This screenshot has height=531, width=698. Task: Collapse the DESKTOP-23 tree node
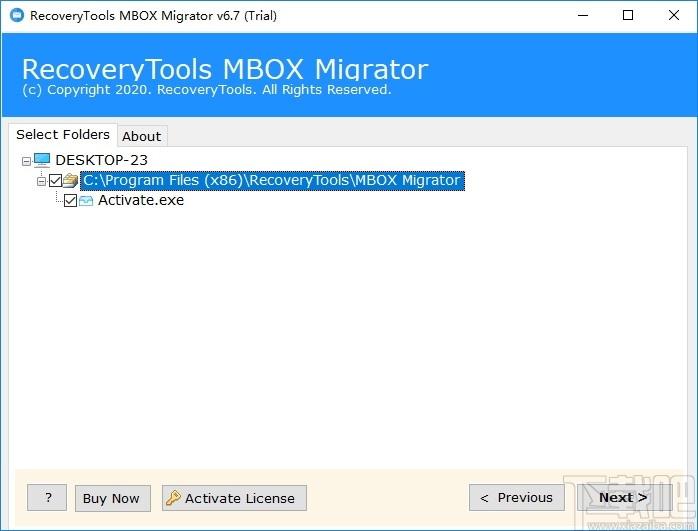point(27,161)
